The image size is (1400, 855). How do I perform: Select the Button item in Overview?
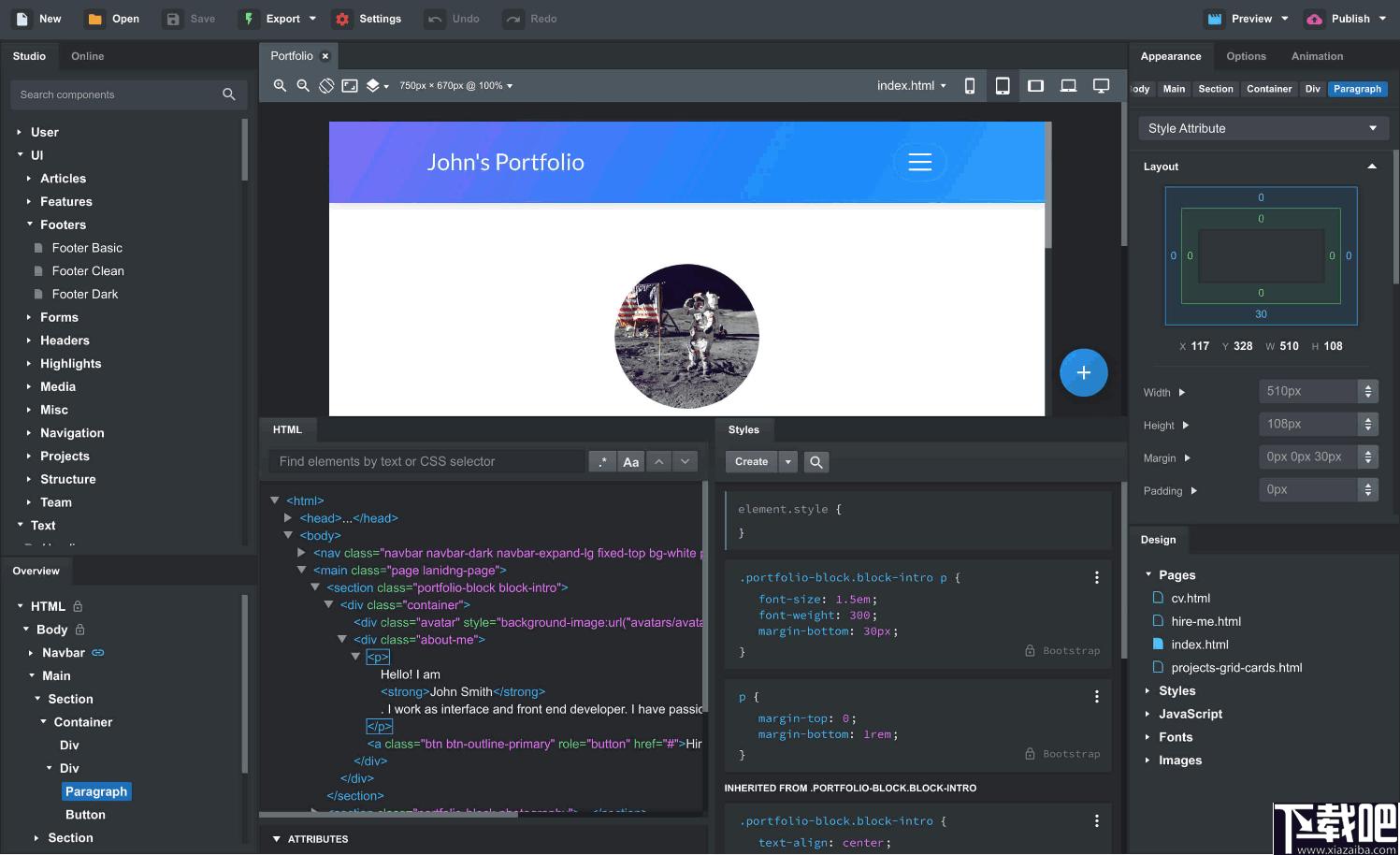[85, 815]
